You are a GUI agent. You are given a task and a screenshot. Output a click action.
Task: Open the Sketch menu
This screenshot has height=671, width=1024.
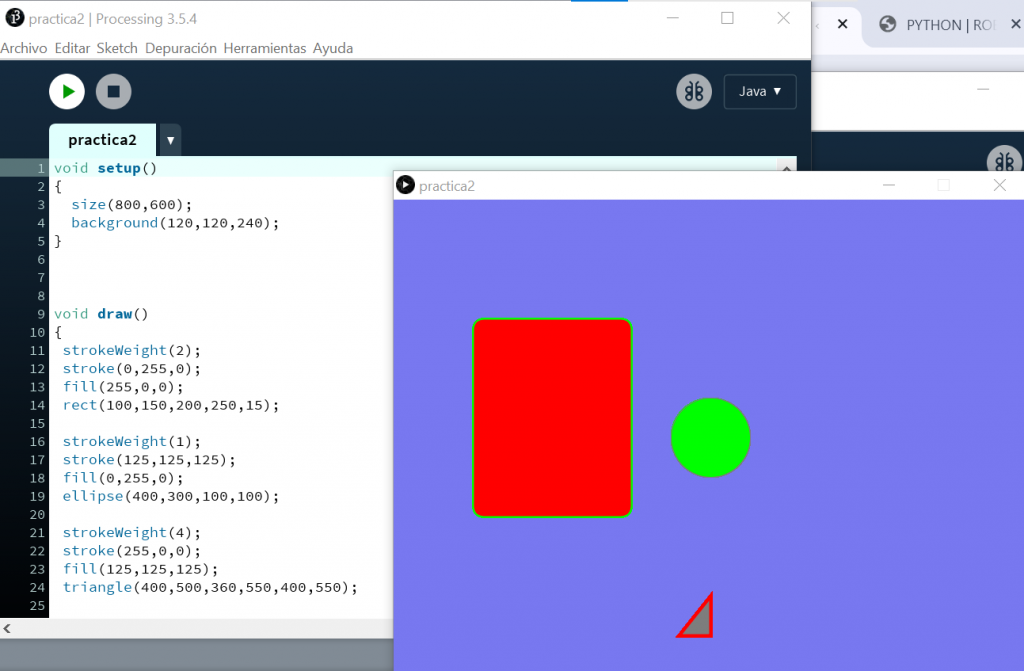point(117,48)
